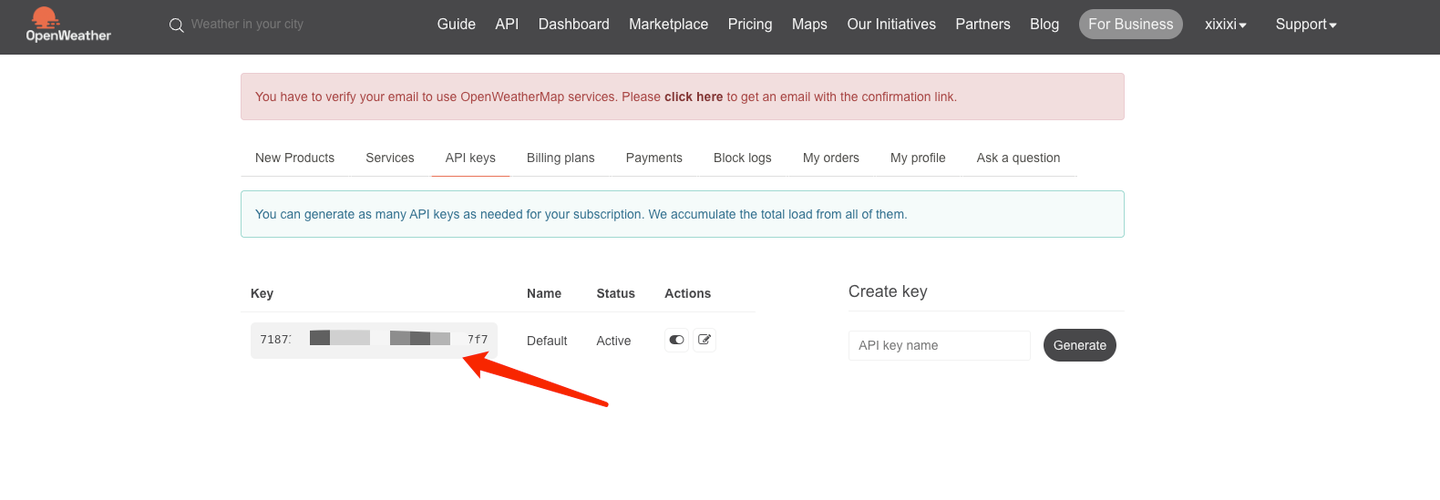Click the Generate button

click(1080, 345)
